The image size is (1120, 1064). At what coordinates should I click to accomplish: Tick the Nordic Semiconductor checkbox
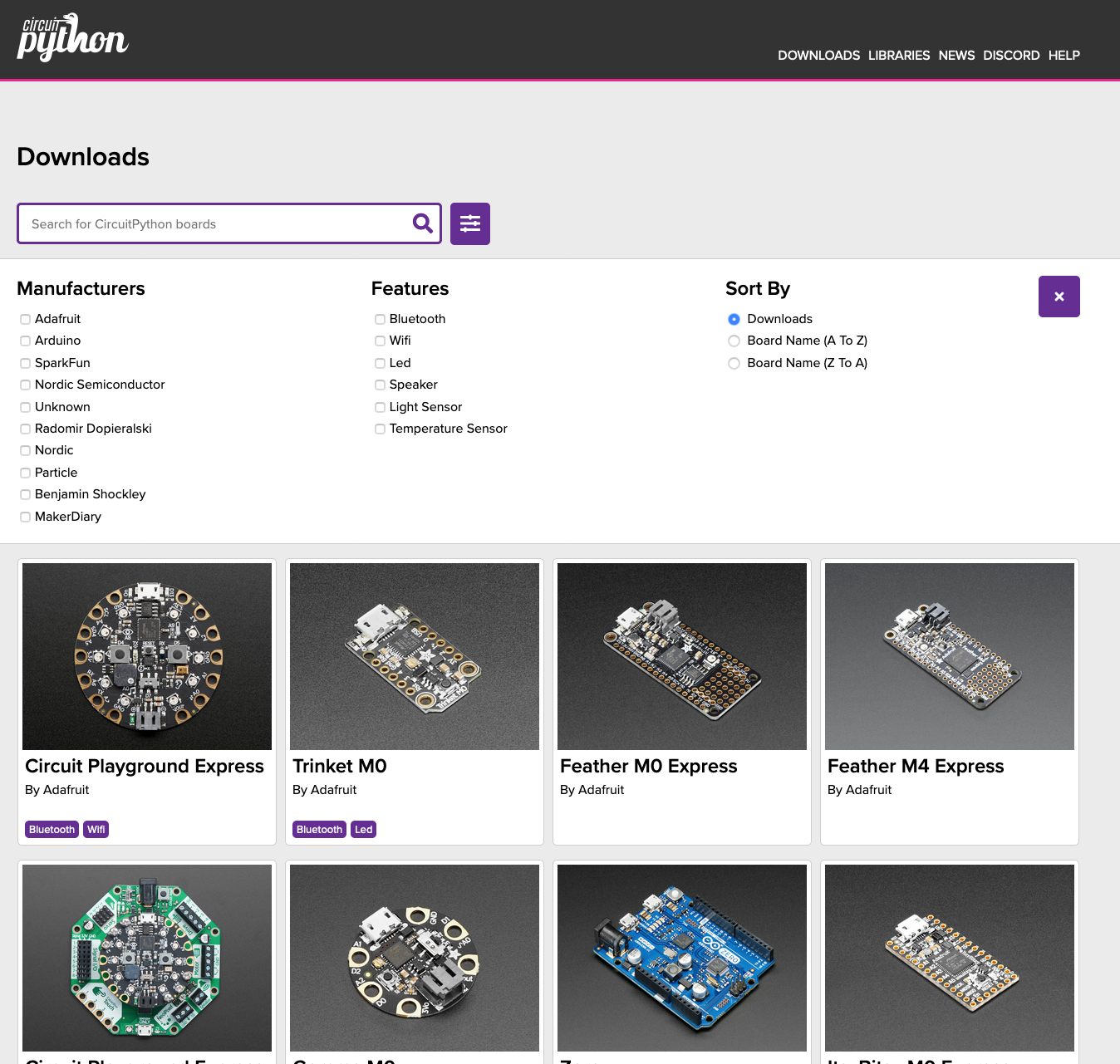pyautogui.click(x=26, y=385)
